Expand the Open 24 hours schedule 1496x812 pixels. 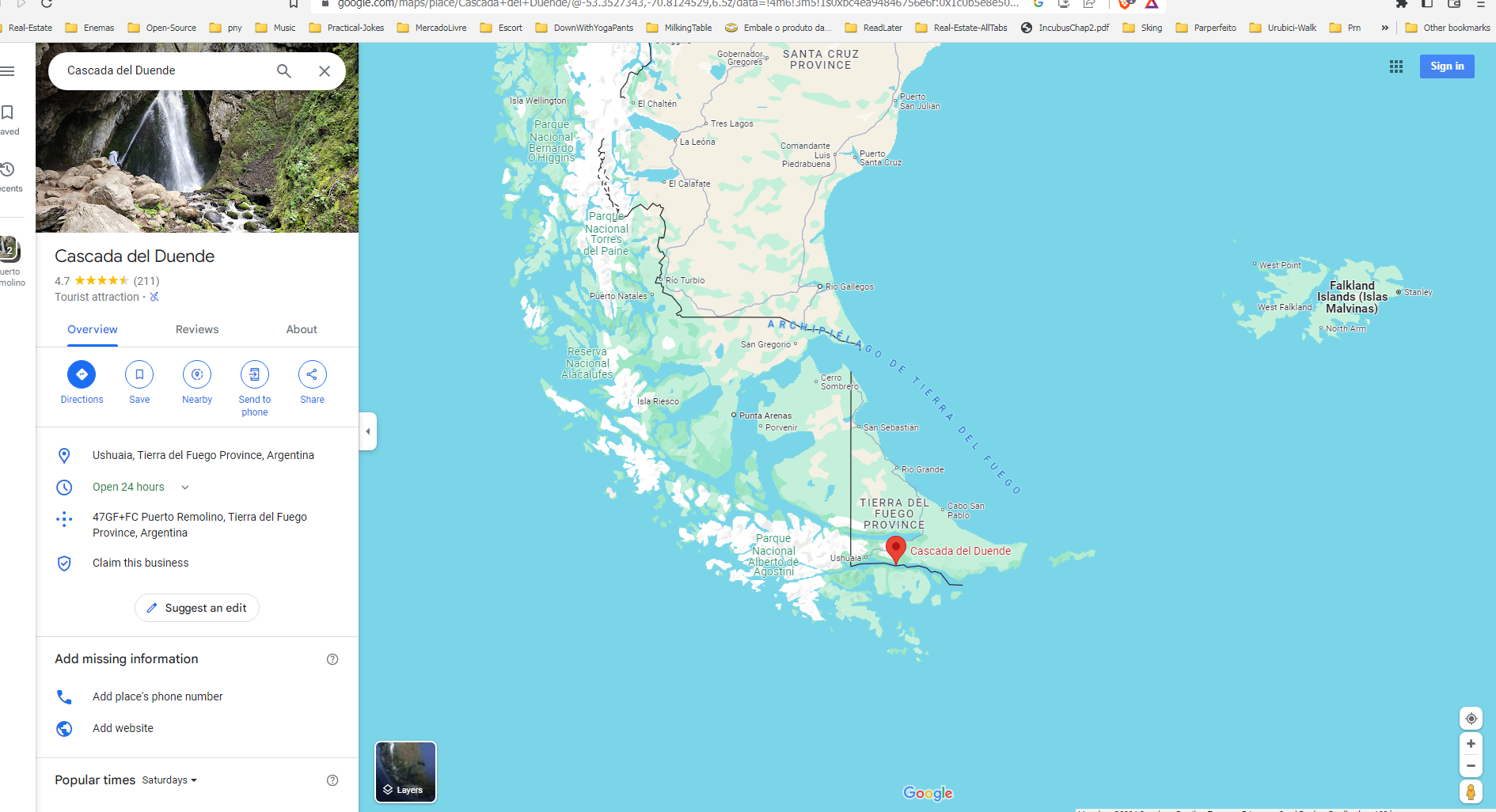[x=185, y=488]
